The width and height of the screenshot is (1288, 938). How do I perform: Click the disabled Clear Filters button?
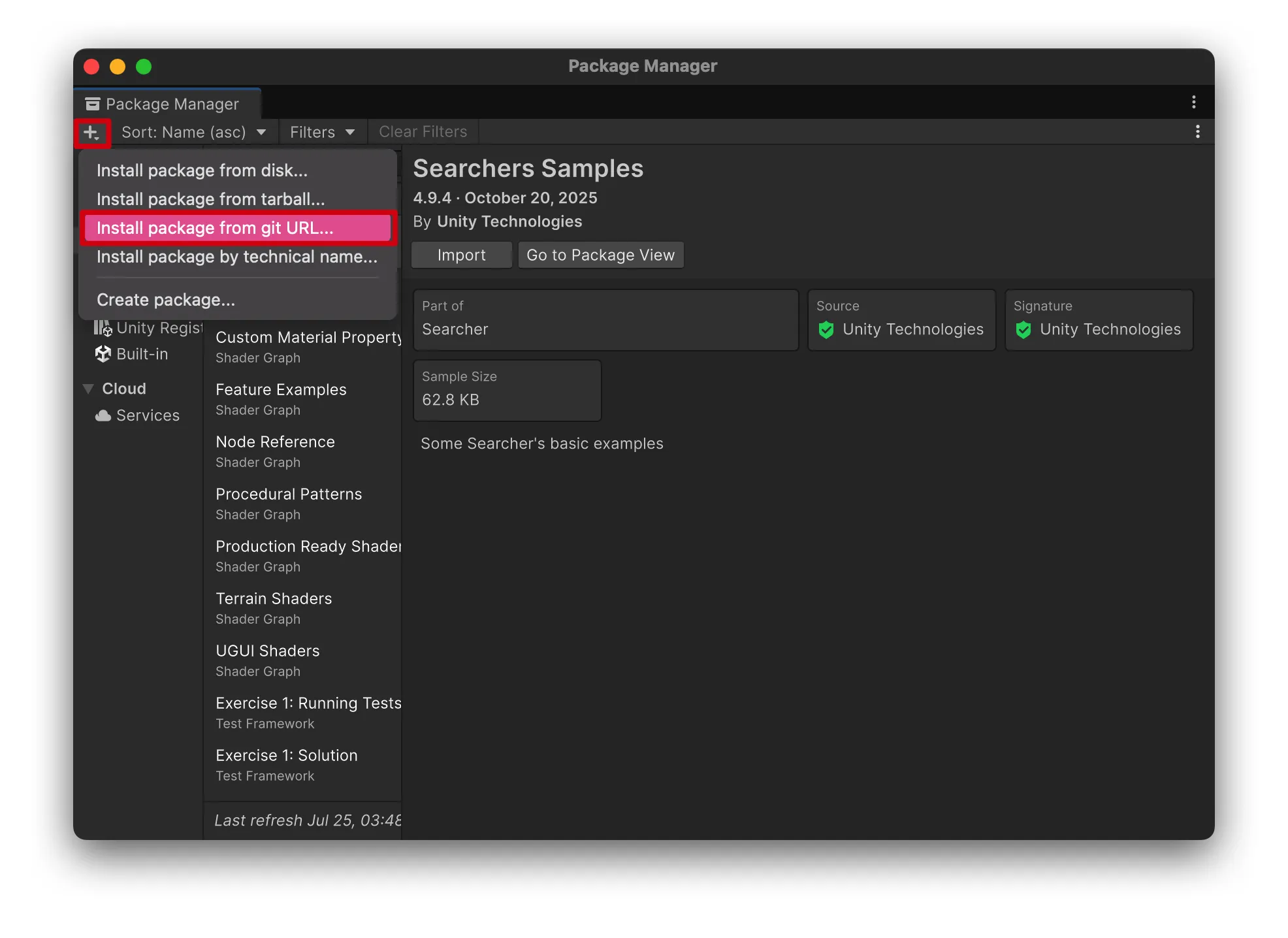tap(423, 132)
